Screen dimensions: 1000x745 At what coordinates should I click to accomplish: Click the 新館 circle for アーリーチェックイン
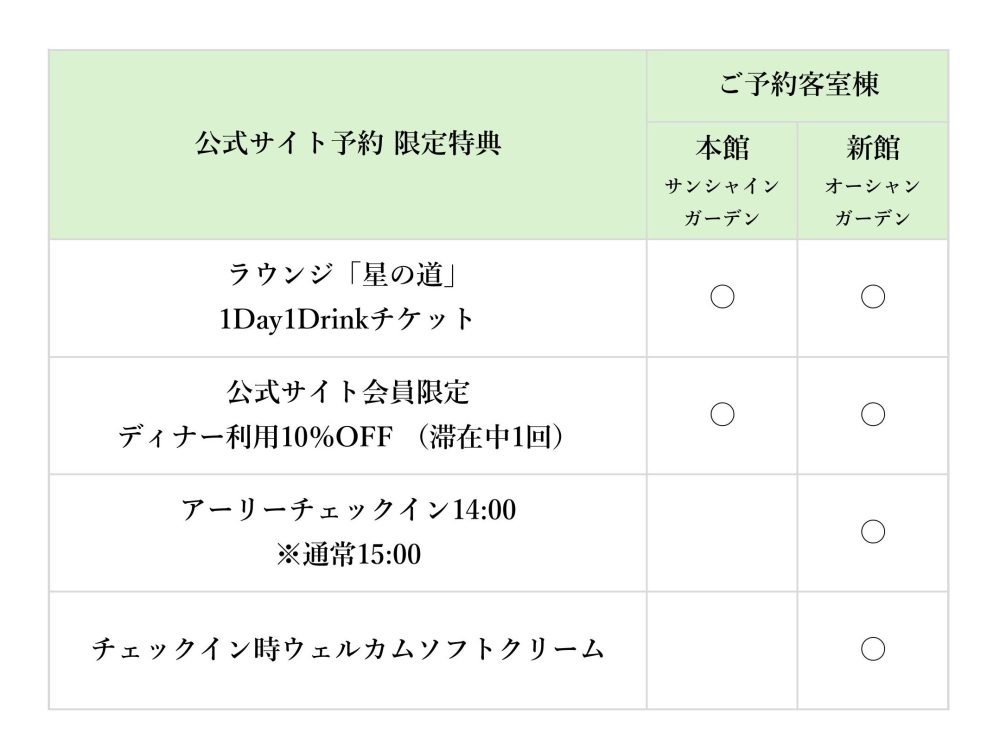point(873,531)
